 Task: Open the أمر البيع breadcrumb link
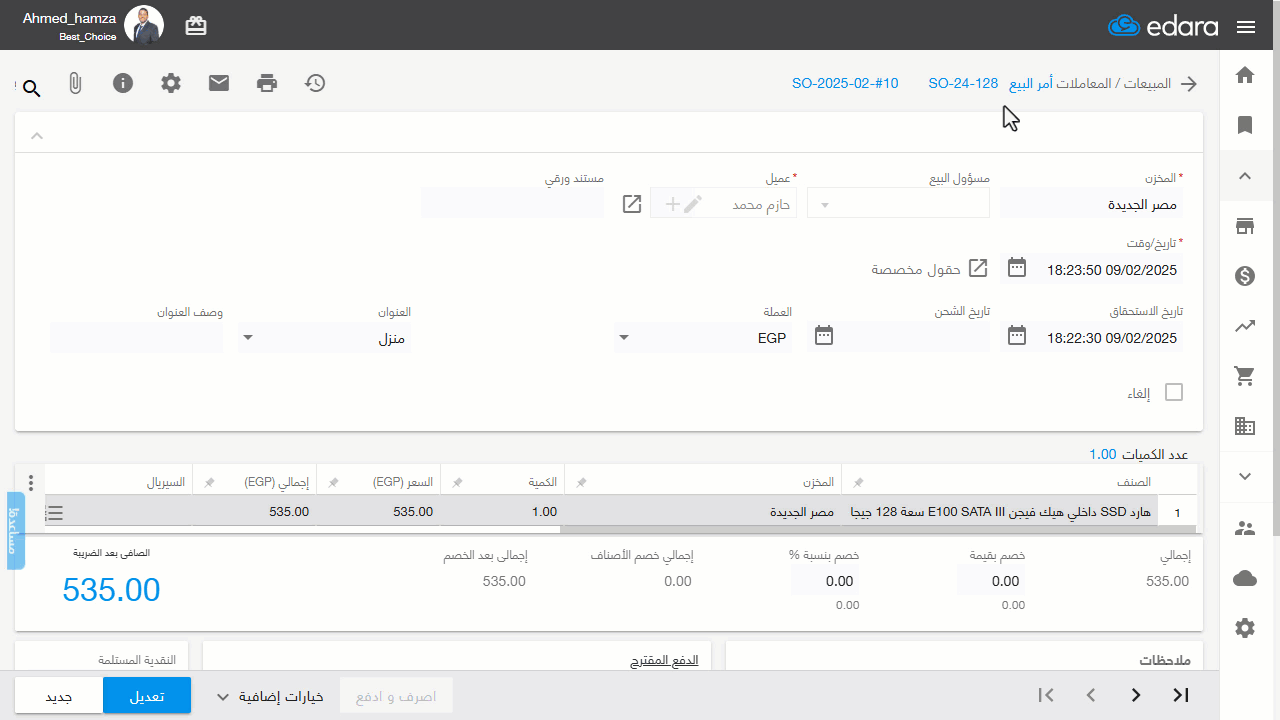1030,83
